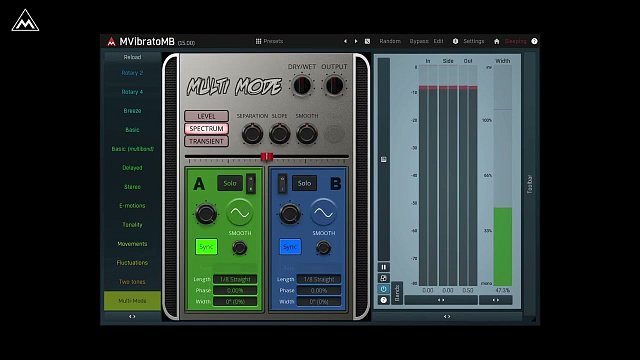This screenshot has width=640, height=360.
Task: Click the small file icon on meter sidebar
Action: pyautogui.click(x=384, y=159)
